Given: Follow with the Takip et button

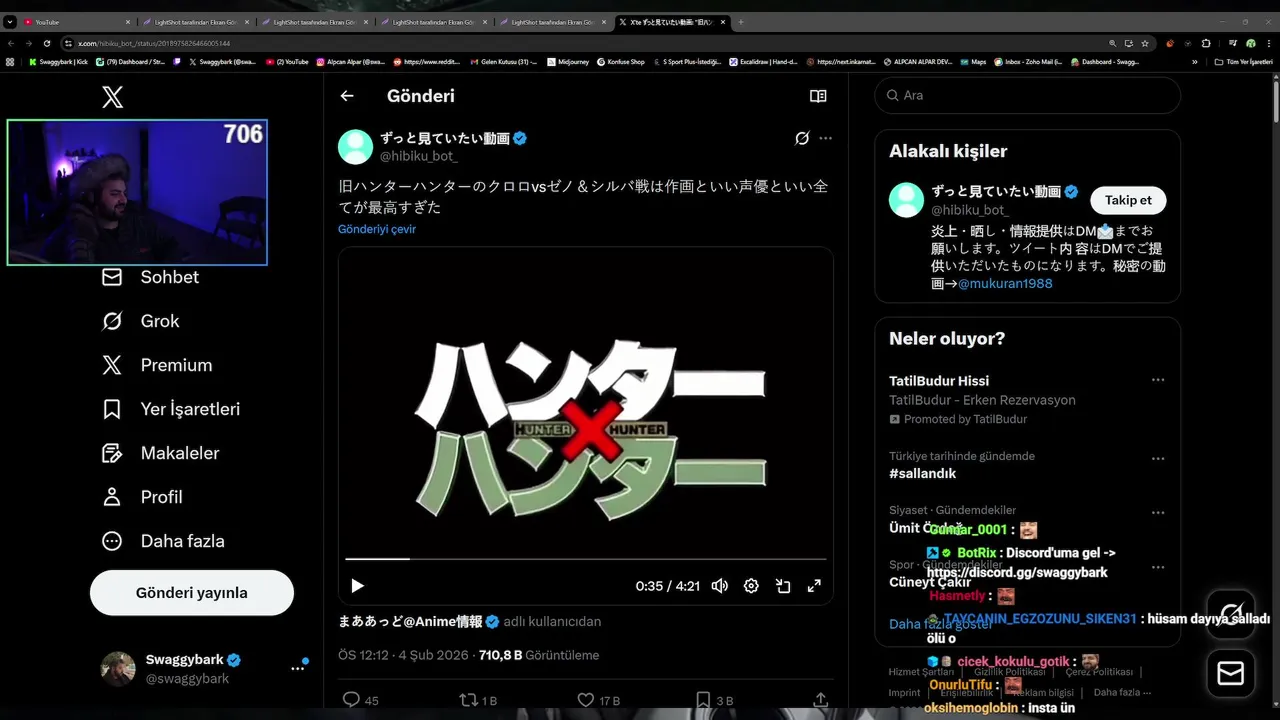Looking at the screenshot, I should 1128,200.
